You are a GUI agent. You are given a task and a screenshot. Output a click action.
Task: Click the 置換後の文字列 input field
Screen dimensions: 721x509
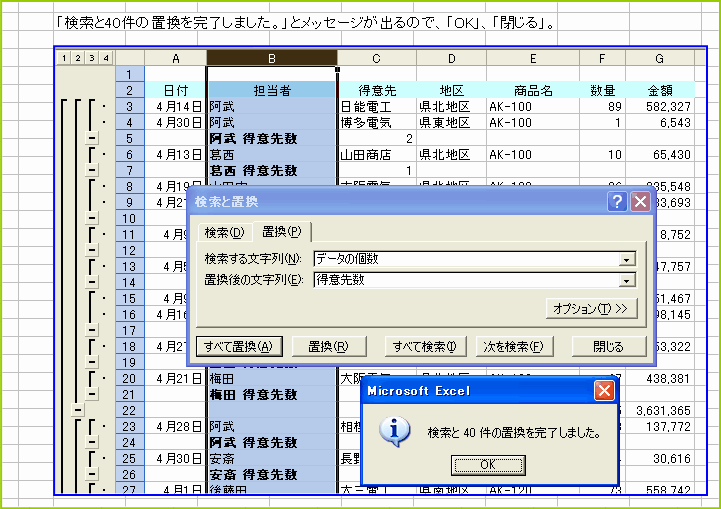pyautogui.click(x=468, y=280)
